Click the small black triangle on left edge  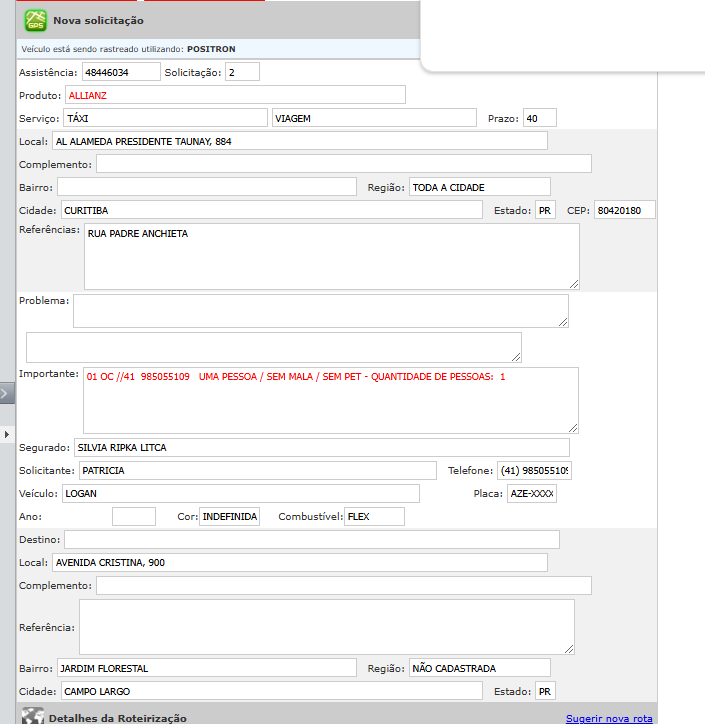[7, 434]
